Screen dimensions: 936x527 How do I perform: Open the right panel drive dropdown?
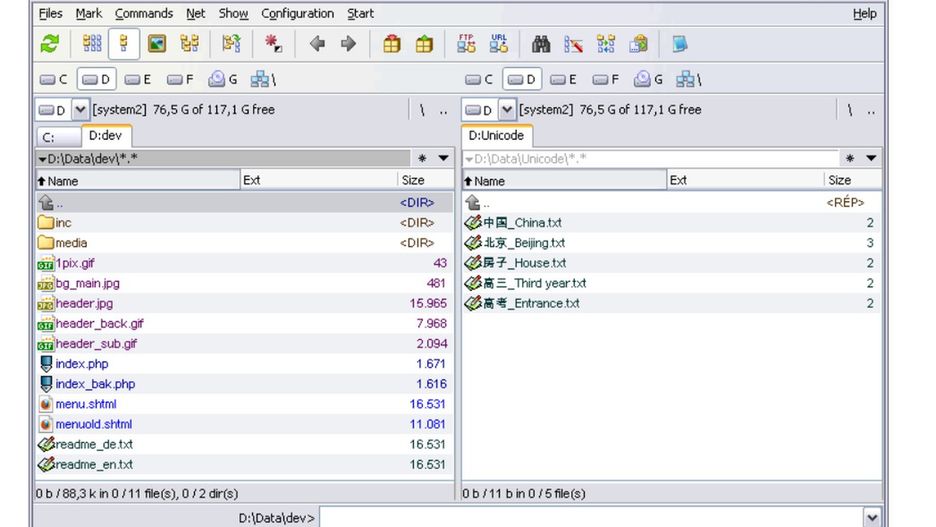(x=507, y=110)
